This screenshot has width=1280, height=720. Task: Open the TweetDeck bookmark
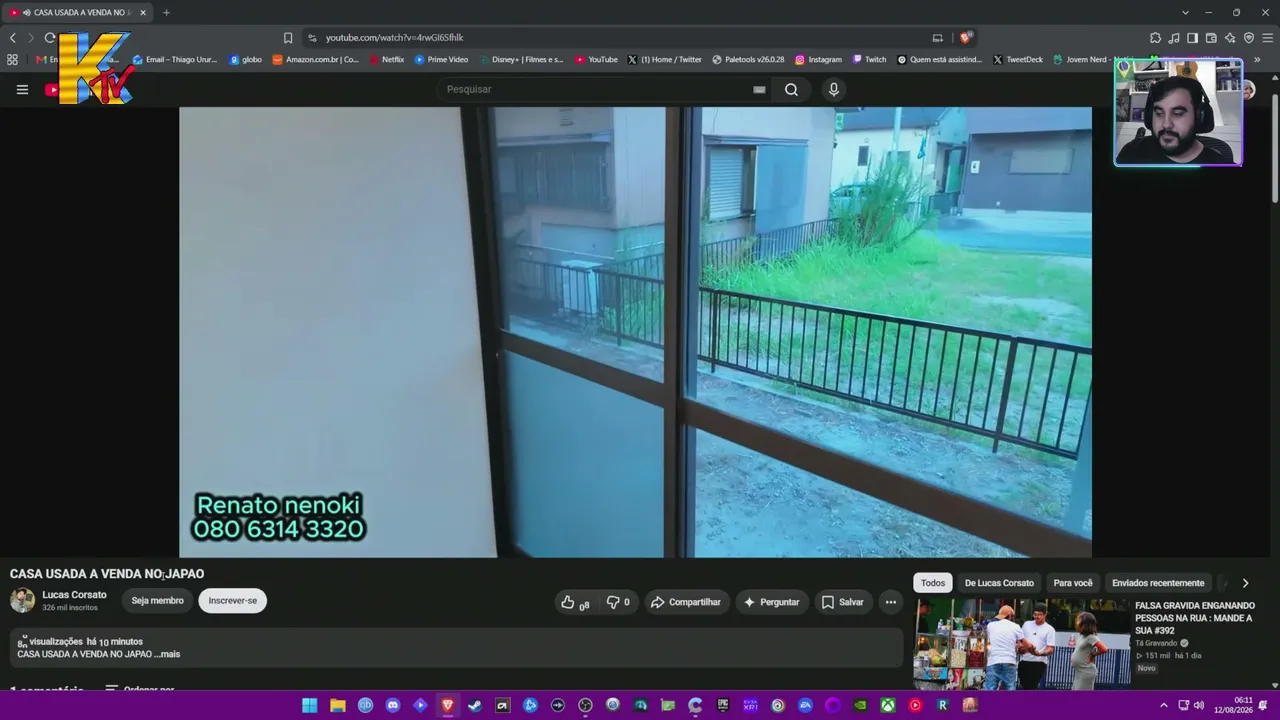tap(1018, 60)
